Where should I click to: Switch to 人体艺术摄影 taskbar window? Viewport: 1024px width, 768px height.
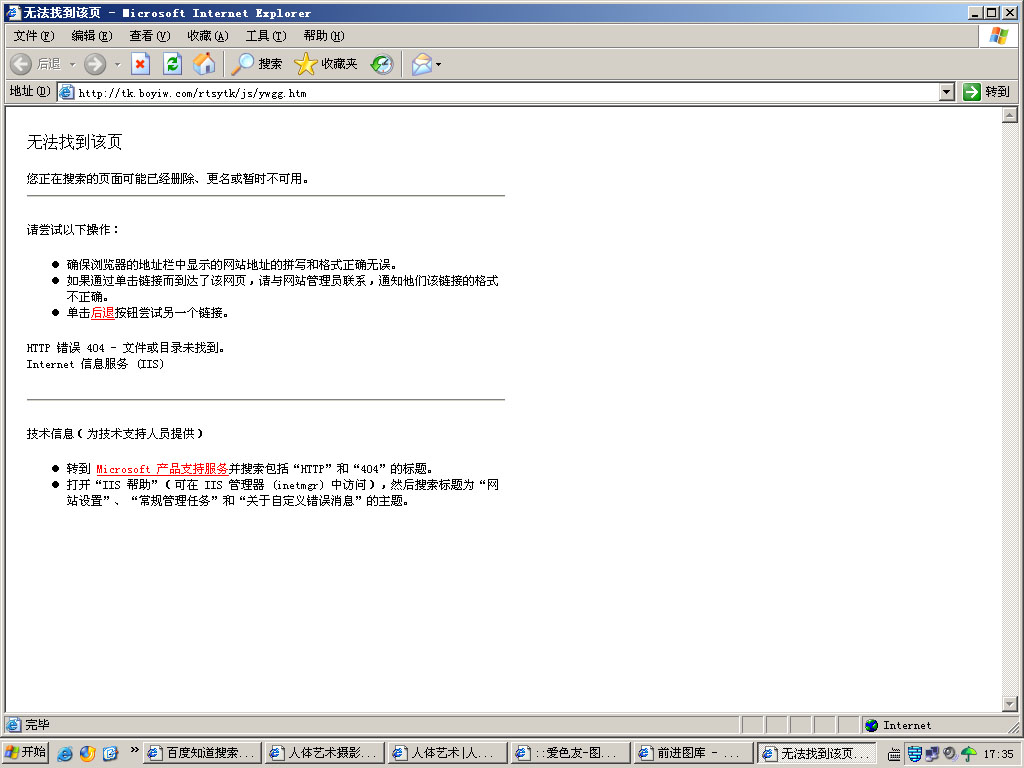click(x=324, y=753)
